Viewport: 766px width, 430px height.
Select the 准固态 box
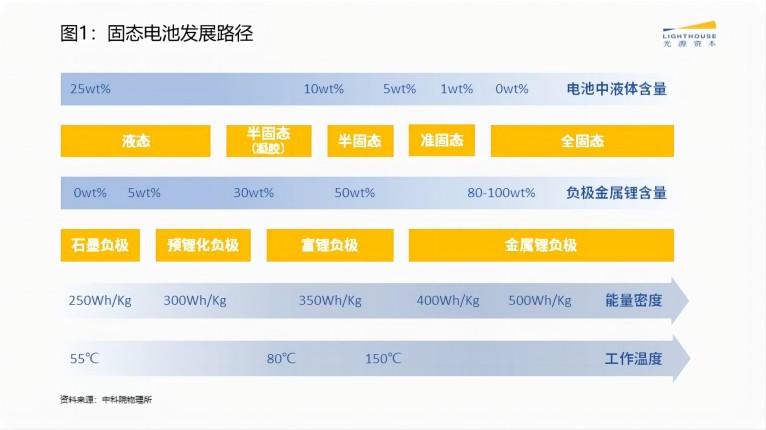click(x=442, y=140)
